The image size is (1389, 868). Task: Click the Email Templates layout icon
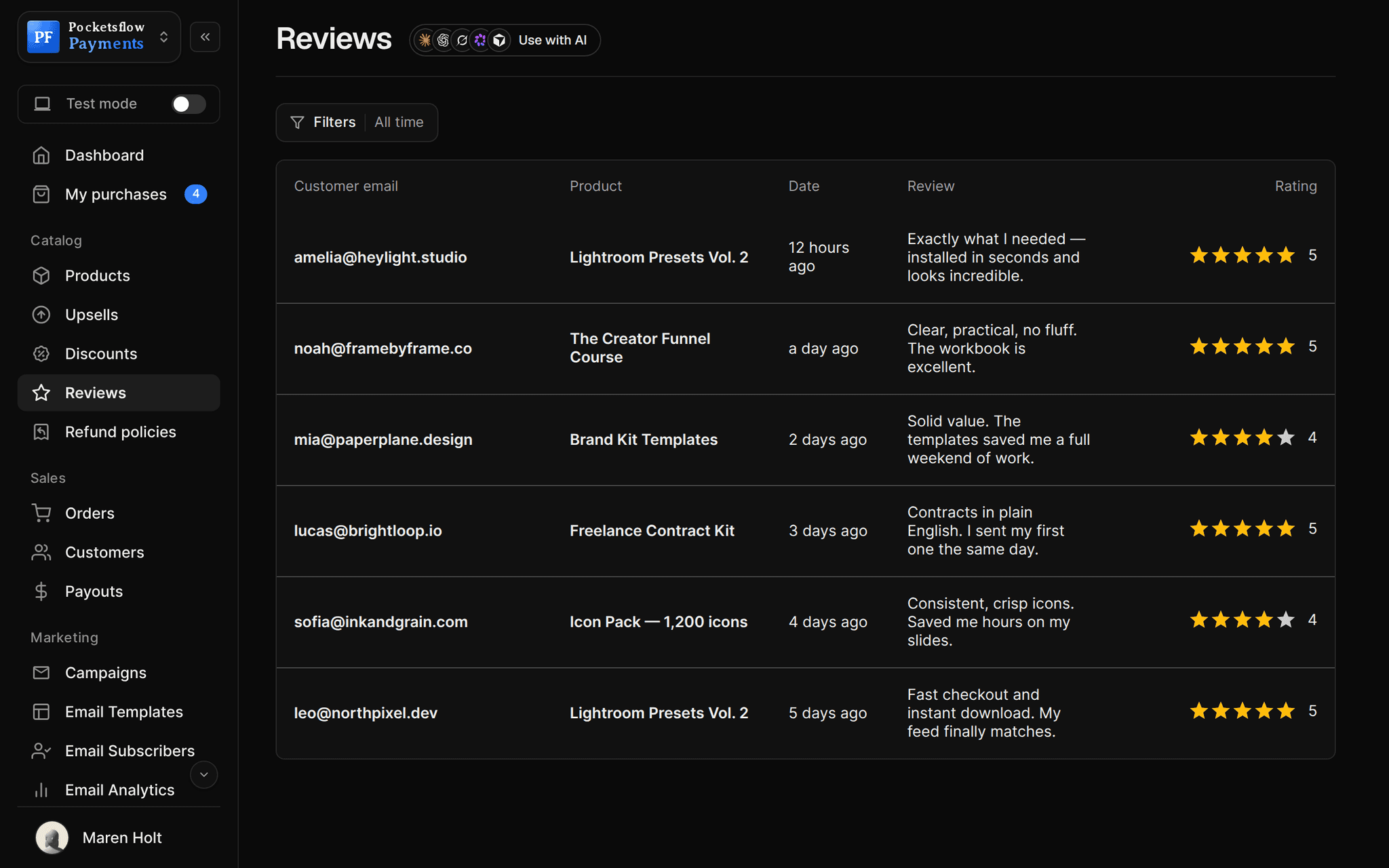coord(41,712)
